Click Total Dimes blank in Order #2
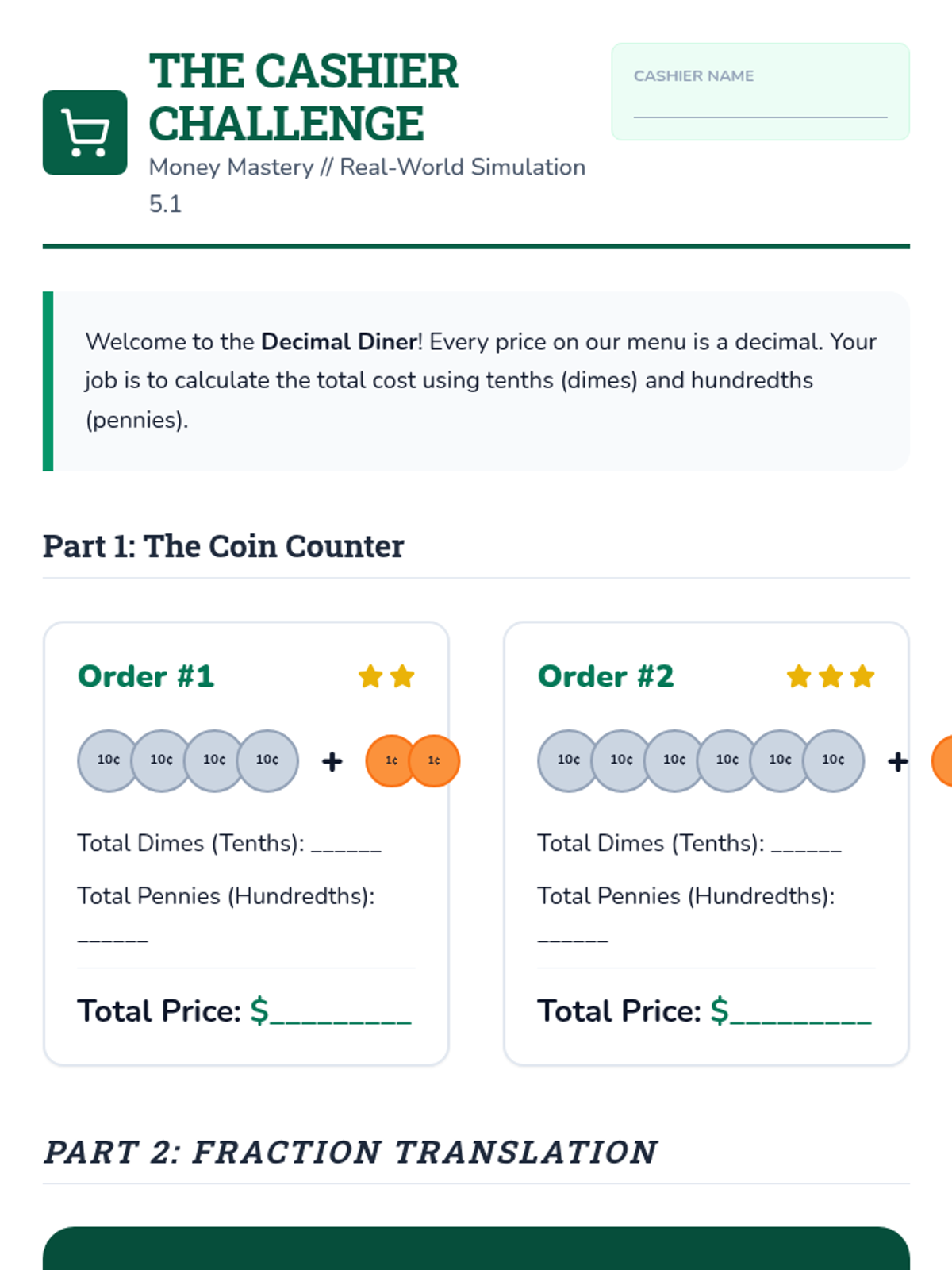Viewport: 952px width, 1270px height. click(806, 845)
